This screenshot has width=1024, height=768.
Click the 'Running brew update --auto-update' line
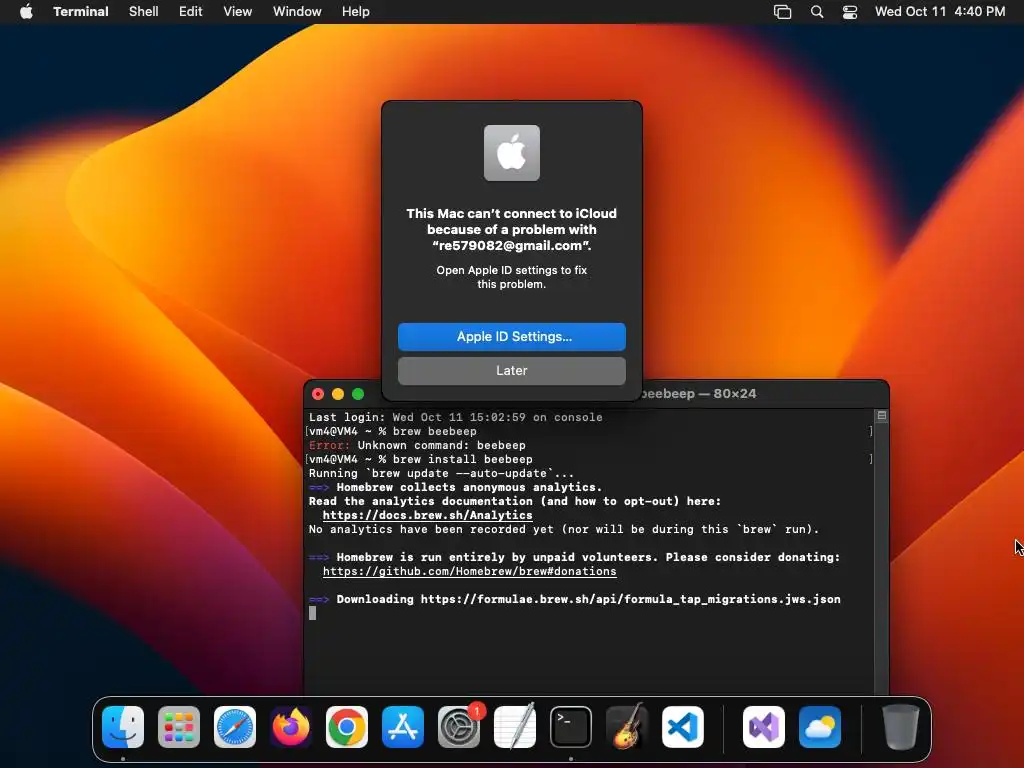click(x=441, y=473)
